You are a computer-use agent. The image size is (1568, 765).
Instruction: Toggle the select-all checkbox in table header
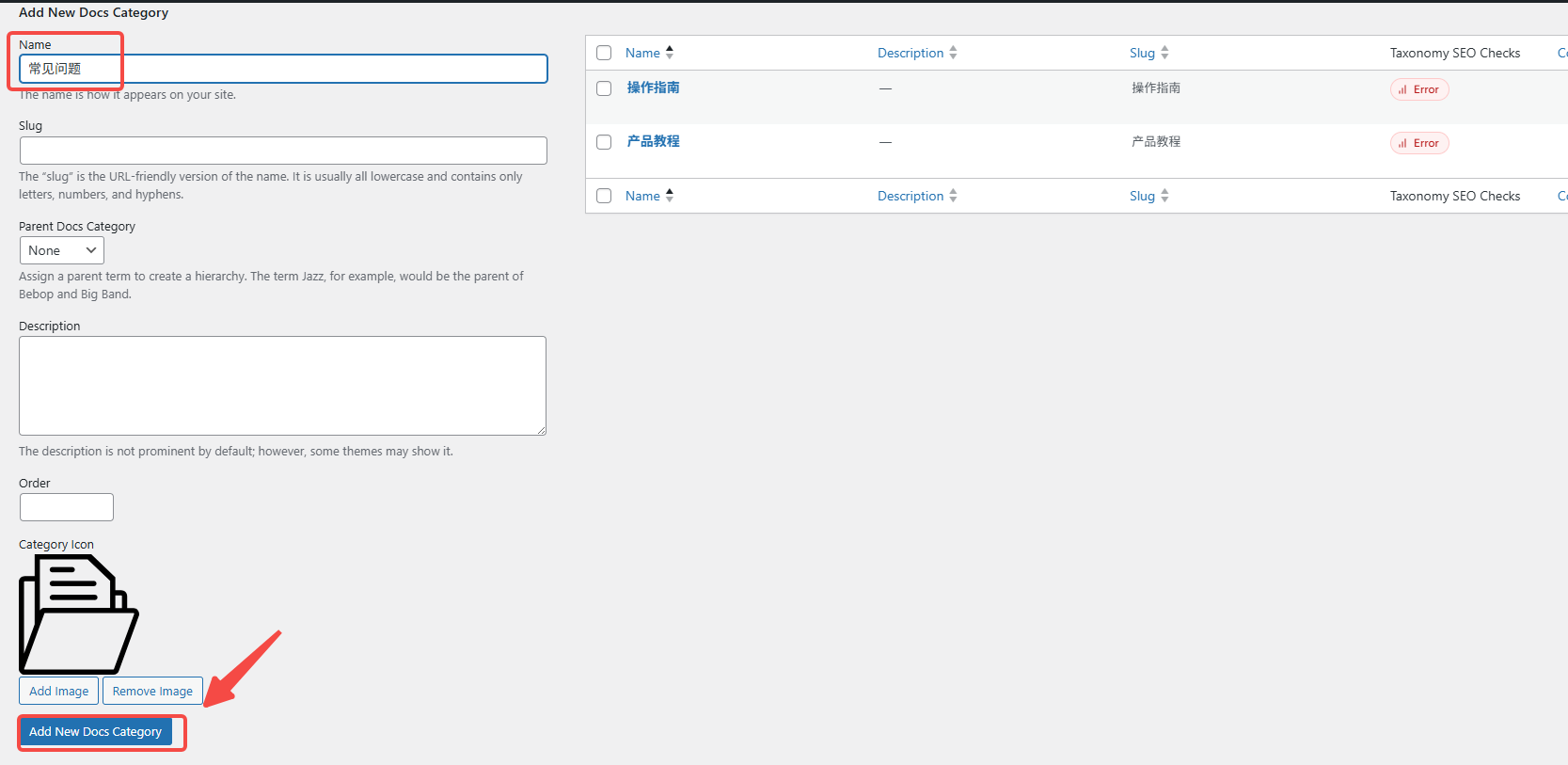point(604,53)
